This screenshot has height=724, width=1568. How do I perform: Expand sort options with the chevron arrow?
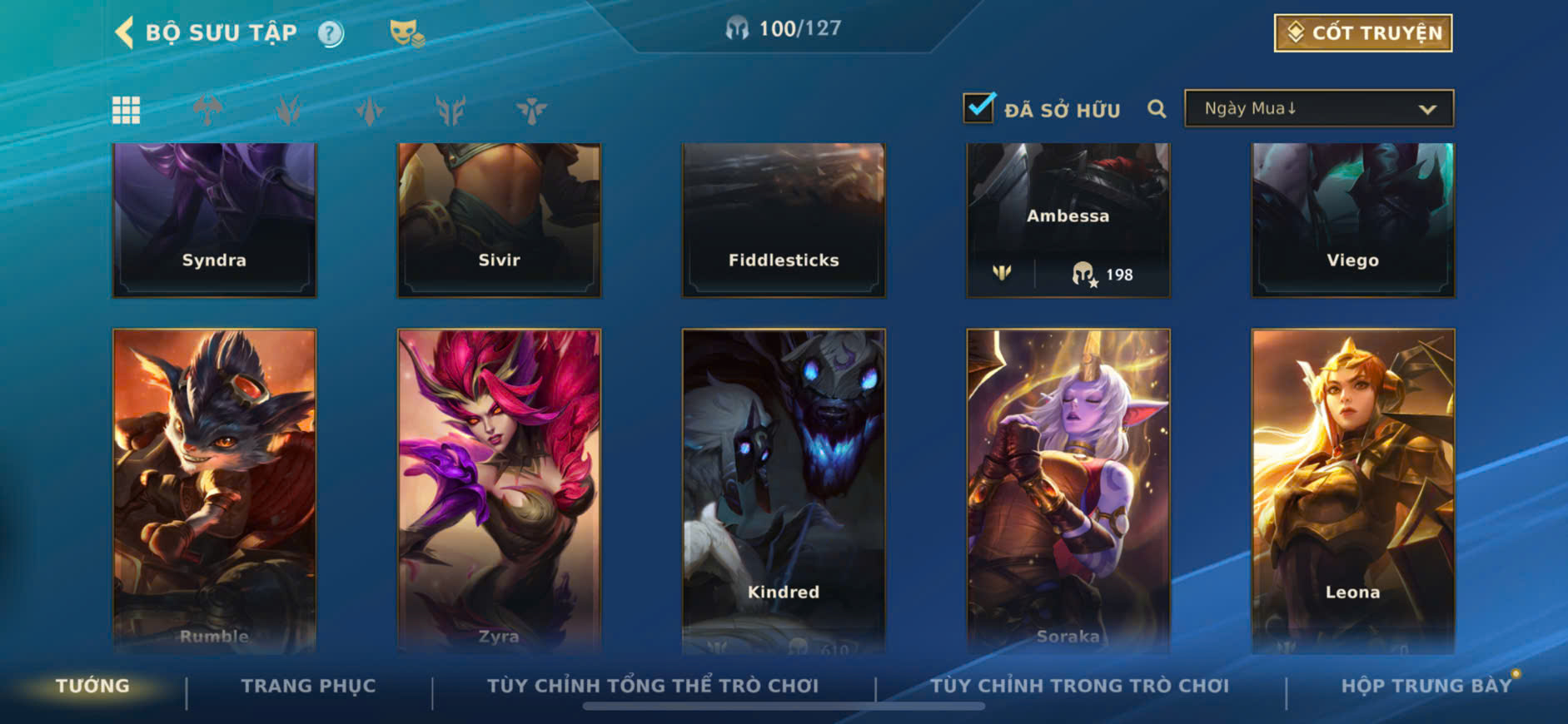click(1427, 110)
